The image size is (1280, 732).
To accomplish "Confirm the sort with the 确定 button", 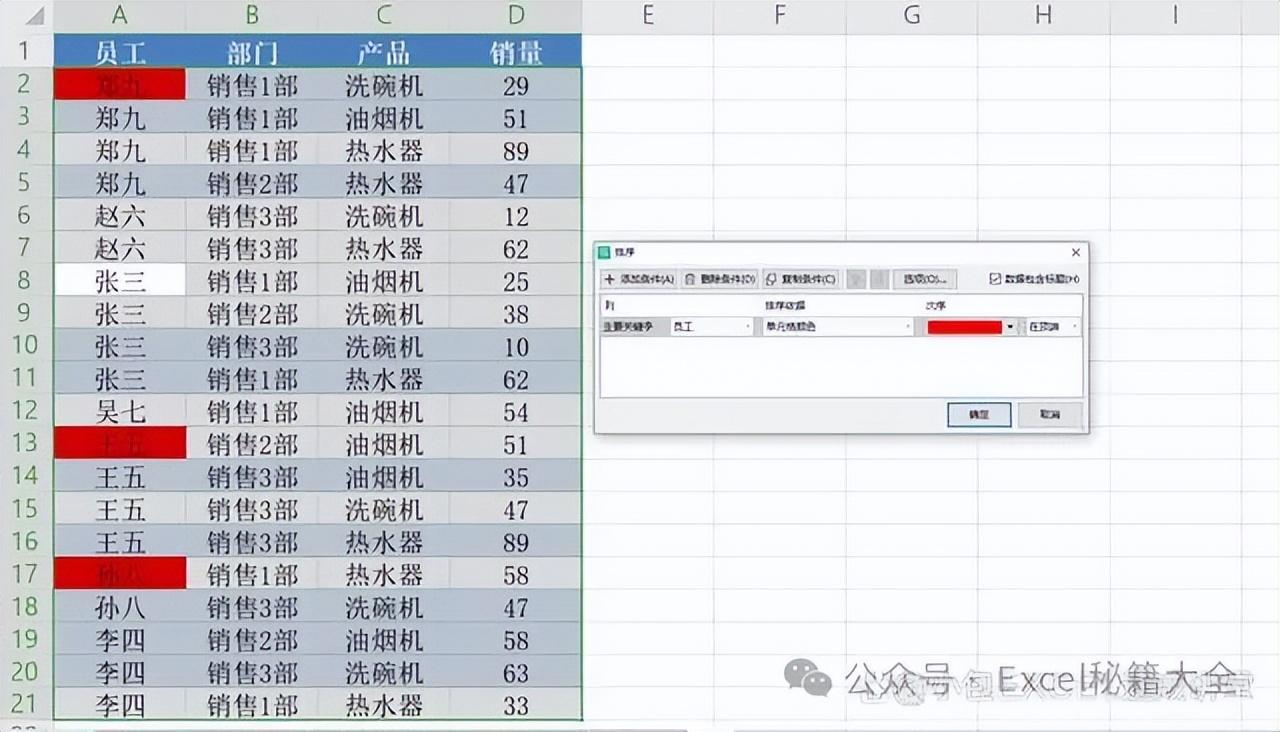I will point(979,414).
